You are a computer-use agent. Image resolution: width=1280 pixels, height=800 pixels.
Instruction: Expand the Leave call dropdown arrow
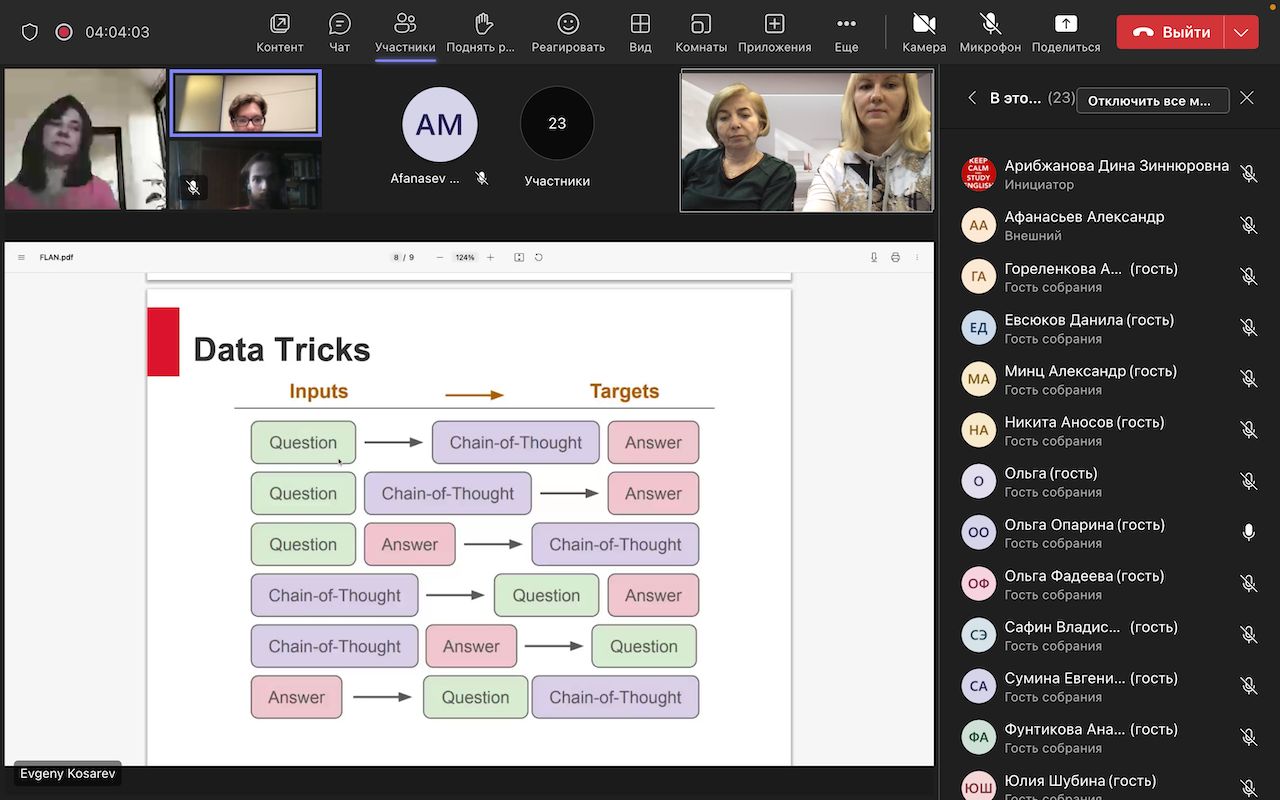1241,32
